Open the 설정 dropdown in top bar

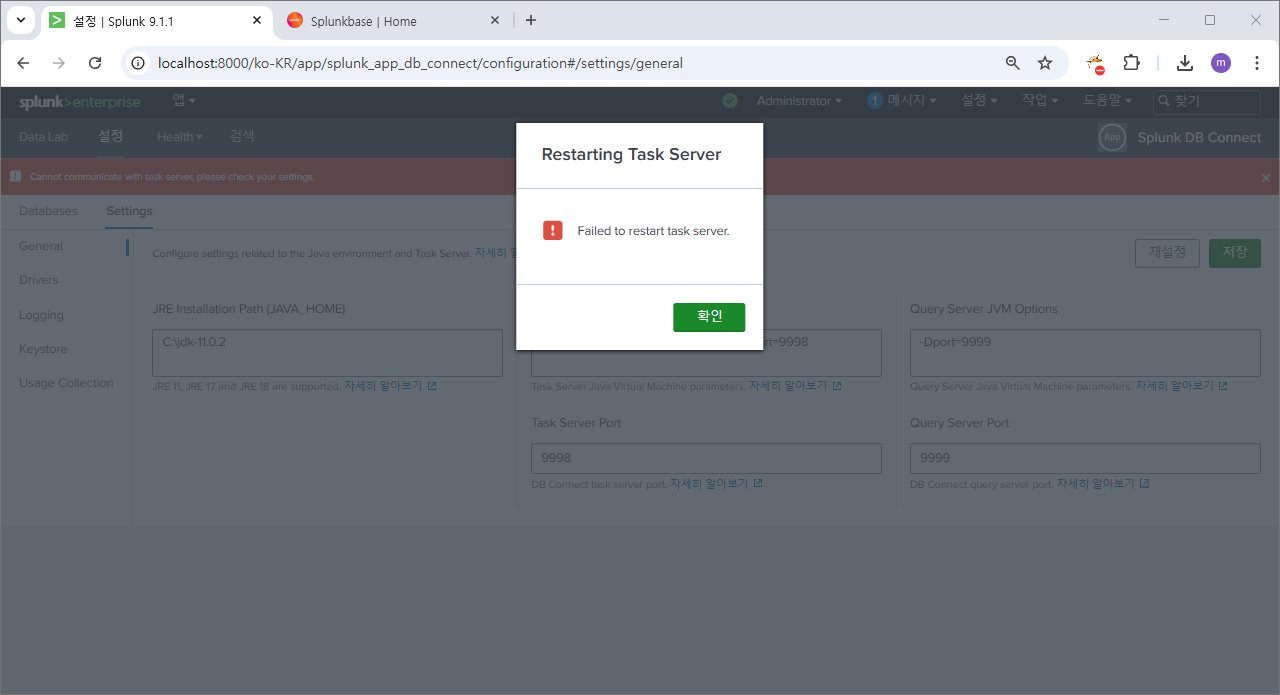point(979,101)
